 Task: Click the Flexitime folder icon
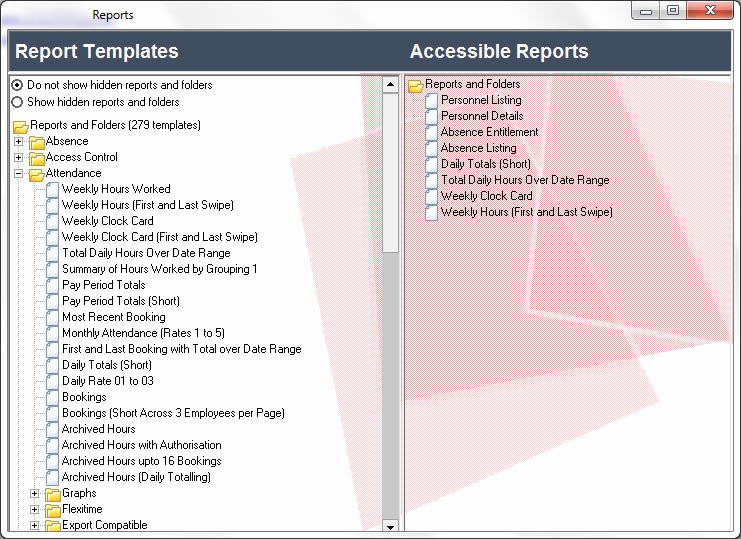click(53, 510)
